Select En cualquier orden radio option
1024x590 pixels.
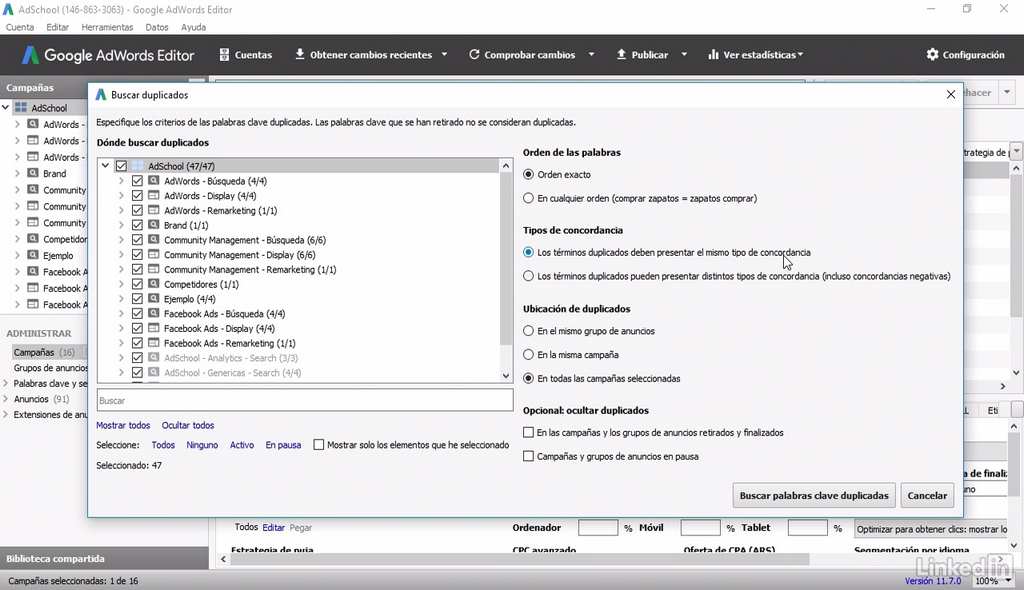[x=528, y=198]
